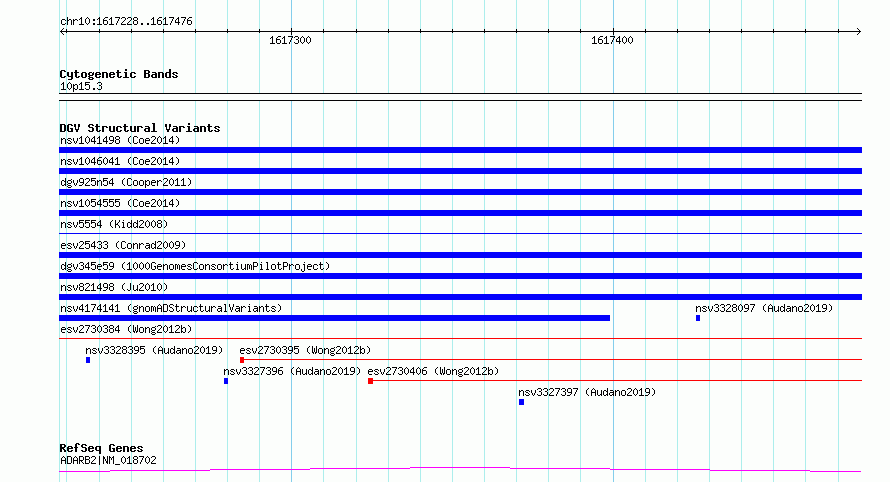Select the blue marker below nsv3327396

tap(226, 381)
